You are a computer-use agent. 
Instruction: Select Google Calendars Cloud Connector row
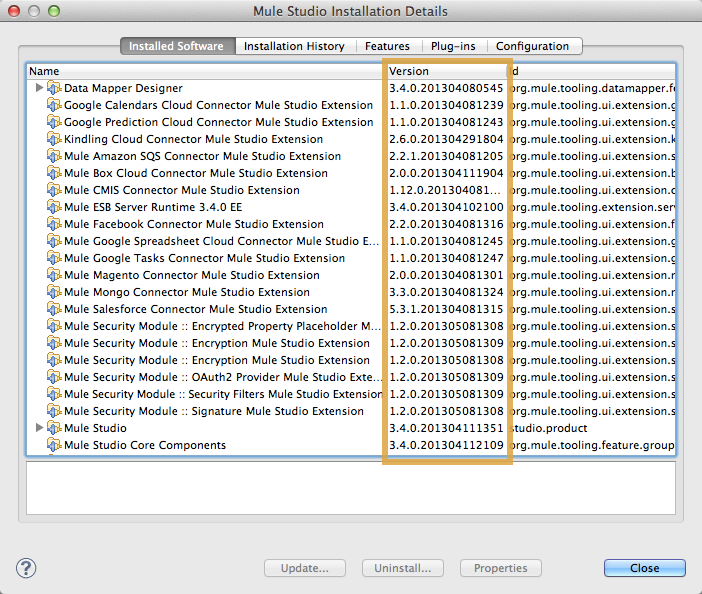[218, 105]
